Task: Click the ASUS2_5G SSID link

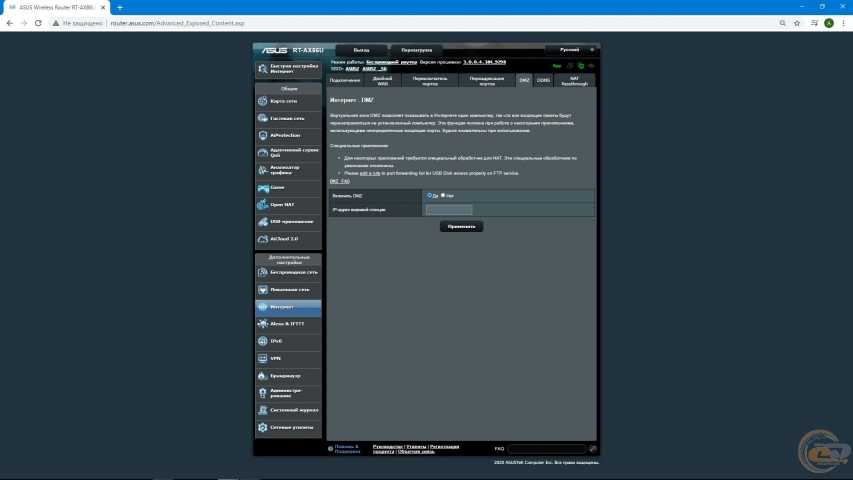Action: 374,69
